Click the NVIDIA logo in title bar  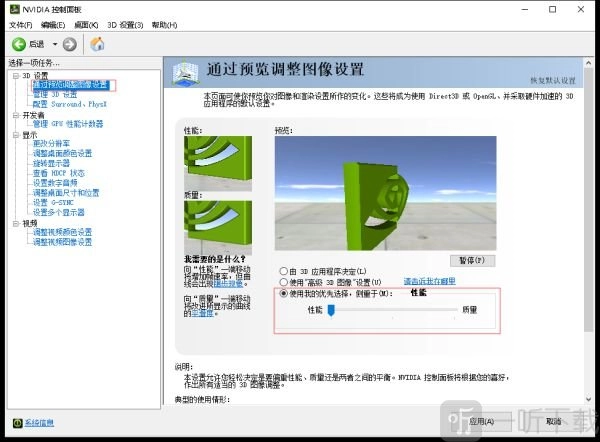(11, 8)
